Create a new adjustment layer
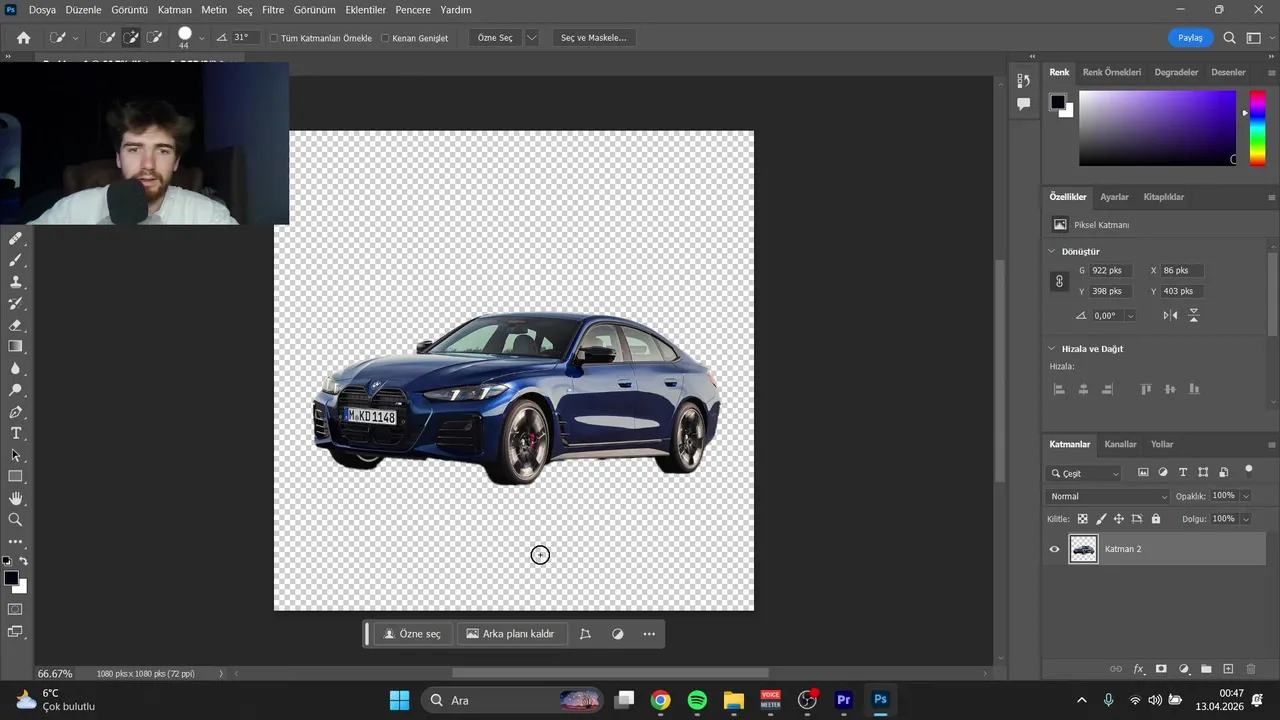The image size is (1280, 720). point(1184,669)
